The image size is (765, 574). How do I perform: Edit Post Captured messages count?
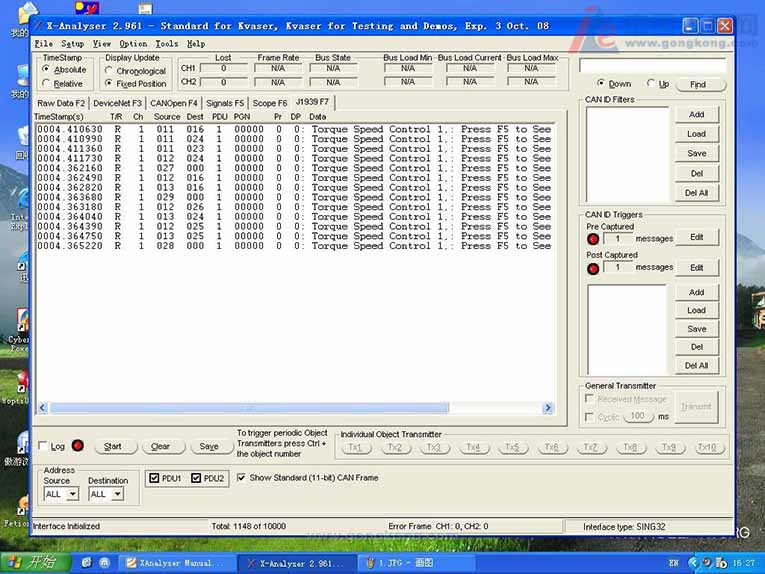click(697, 267)
